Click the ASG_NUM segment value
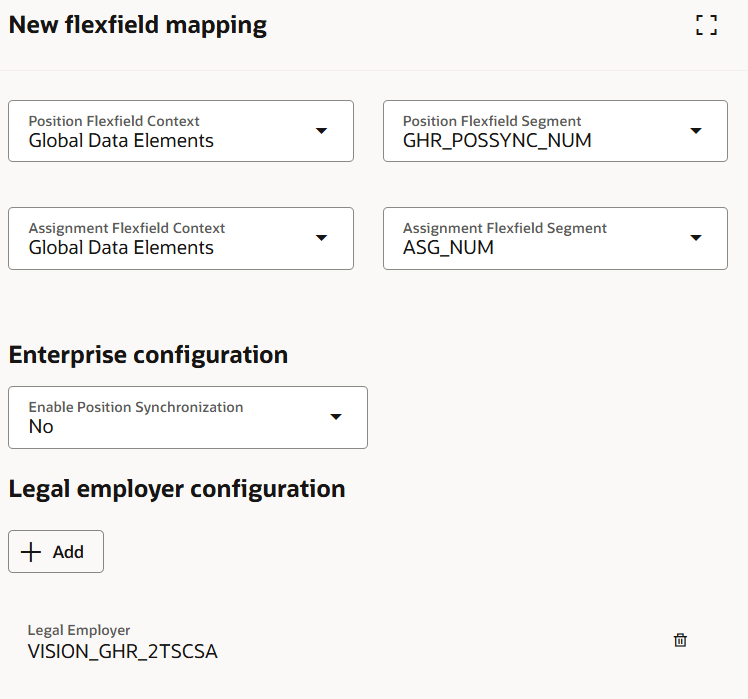The height and width of the screenshot is (699, 748). pyautogui.click(x=448, y=248)
